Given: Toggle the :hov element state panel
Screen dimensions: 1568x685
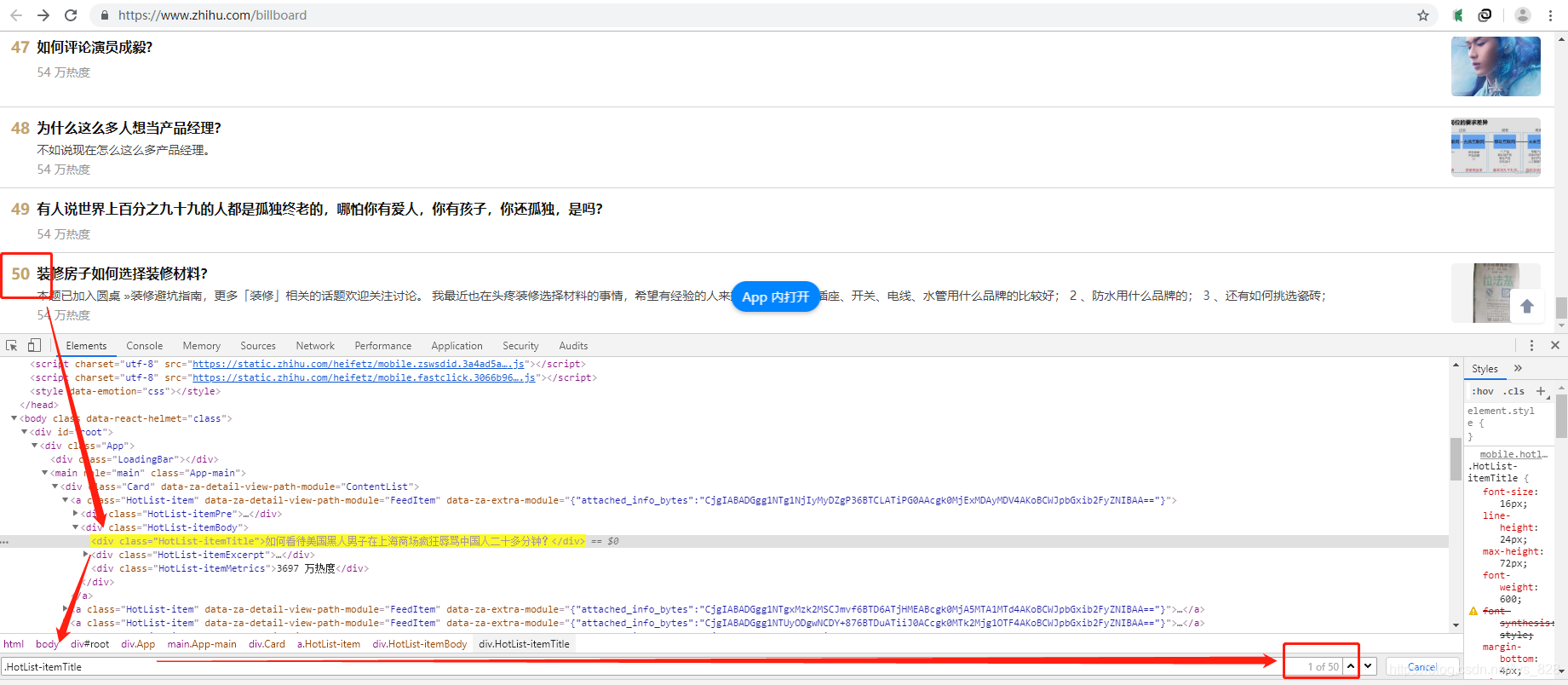Looking at the screenshot, I should 1483,391.
